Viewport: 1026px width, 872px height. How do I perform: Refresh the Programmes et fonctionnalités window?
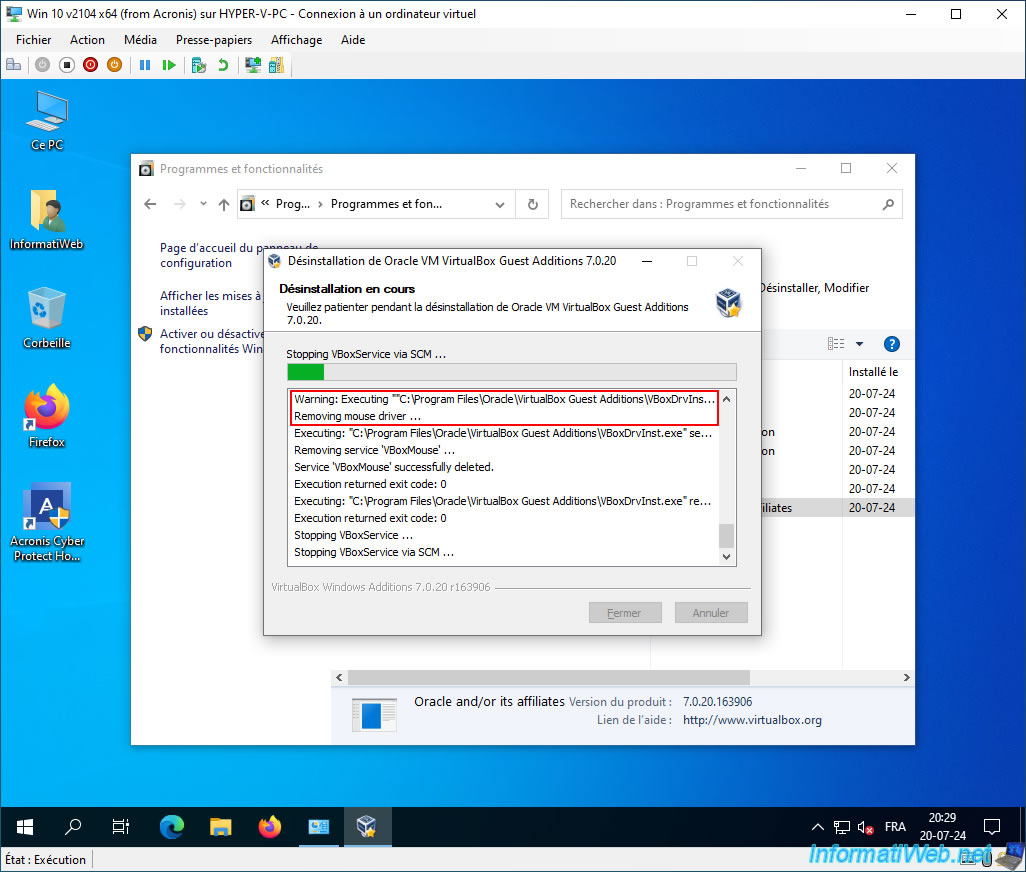pos(533,204)
